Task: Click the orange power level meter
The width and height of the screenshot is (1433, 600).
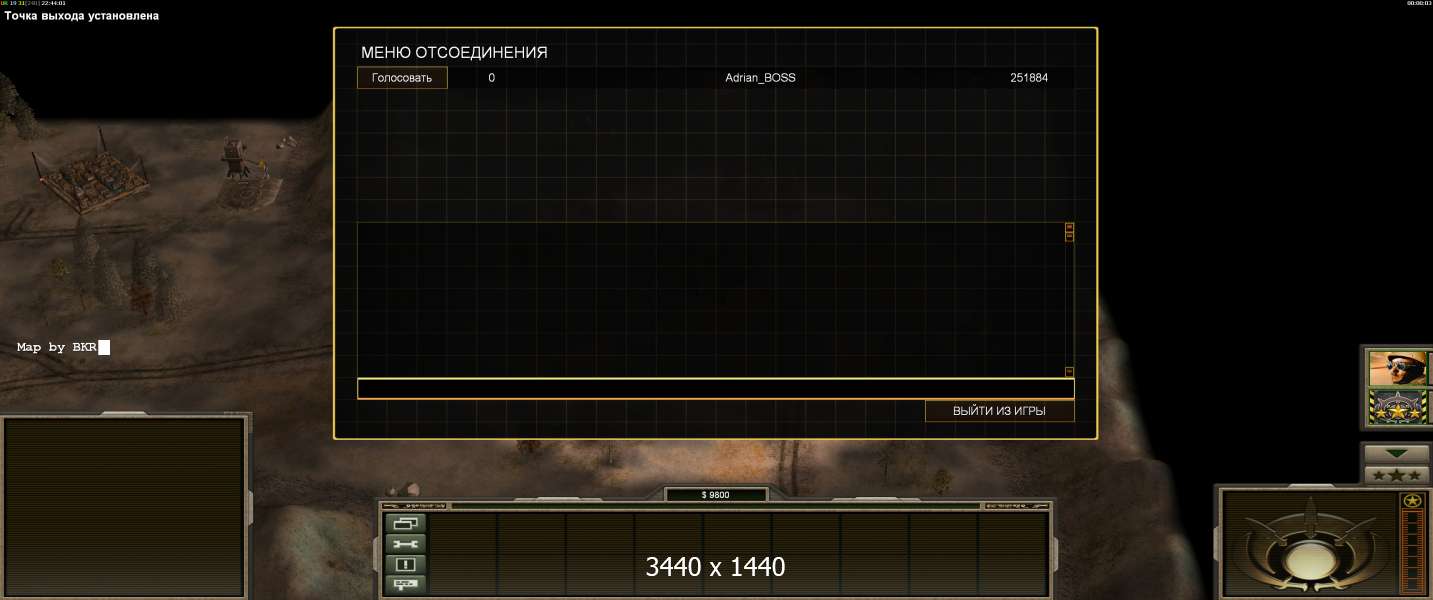Action: [x=1412, y=550]
